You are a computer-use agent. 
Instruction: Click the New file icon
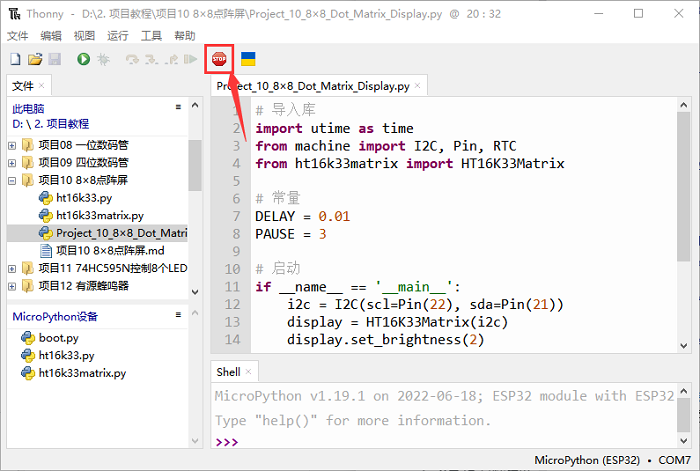(15, 60)
